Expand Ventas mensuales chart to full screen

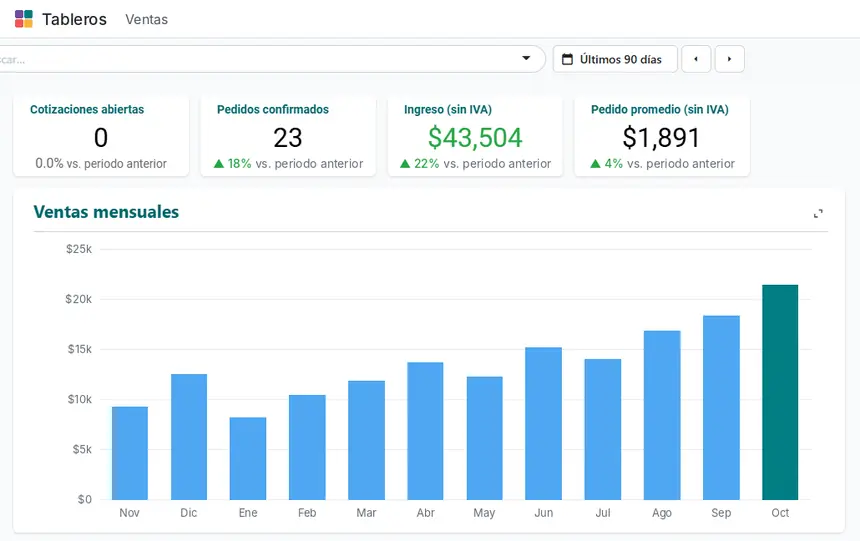click(818, 213)
